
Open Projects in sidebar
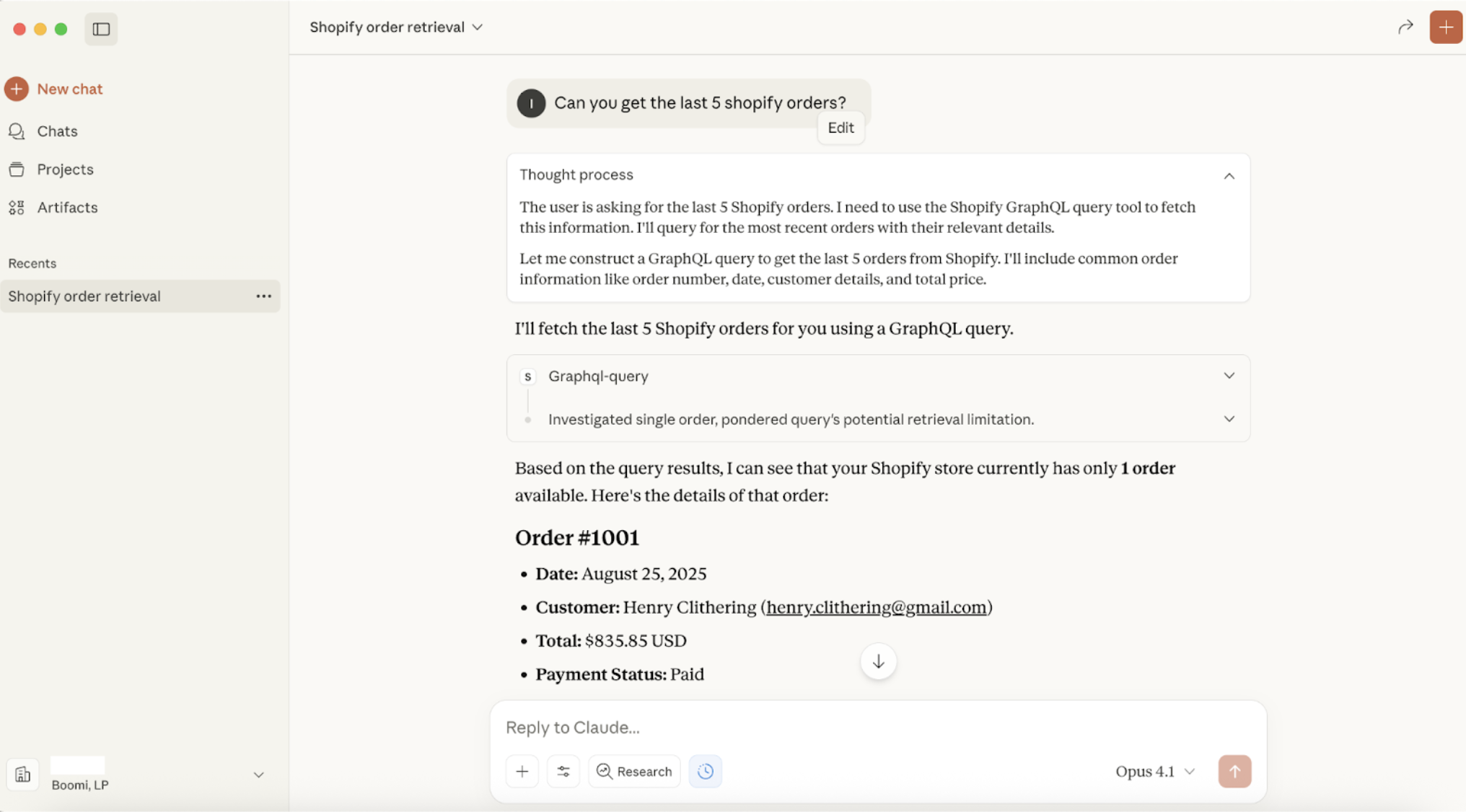[x=65, y=169]
